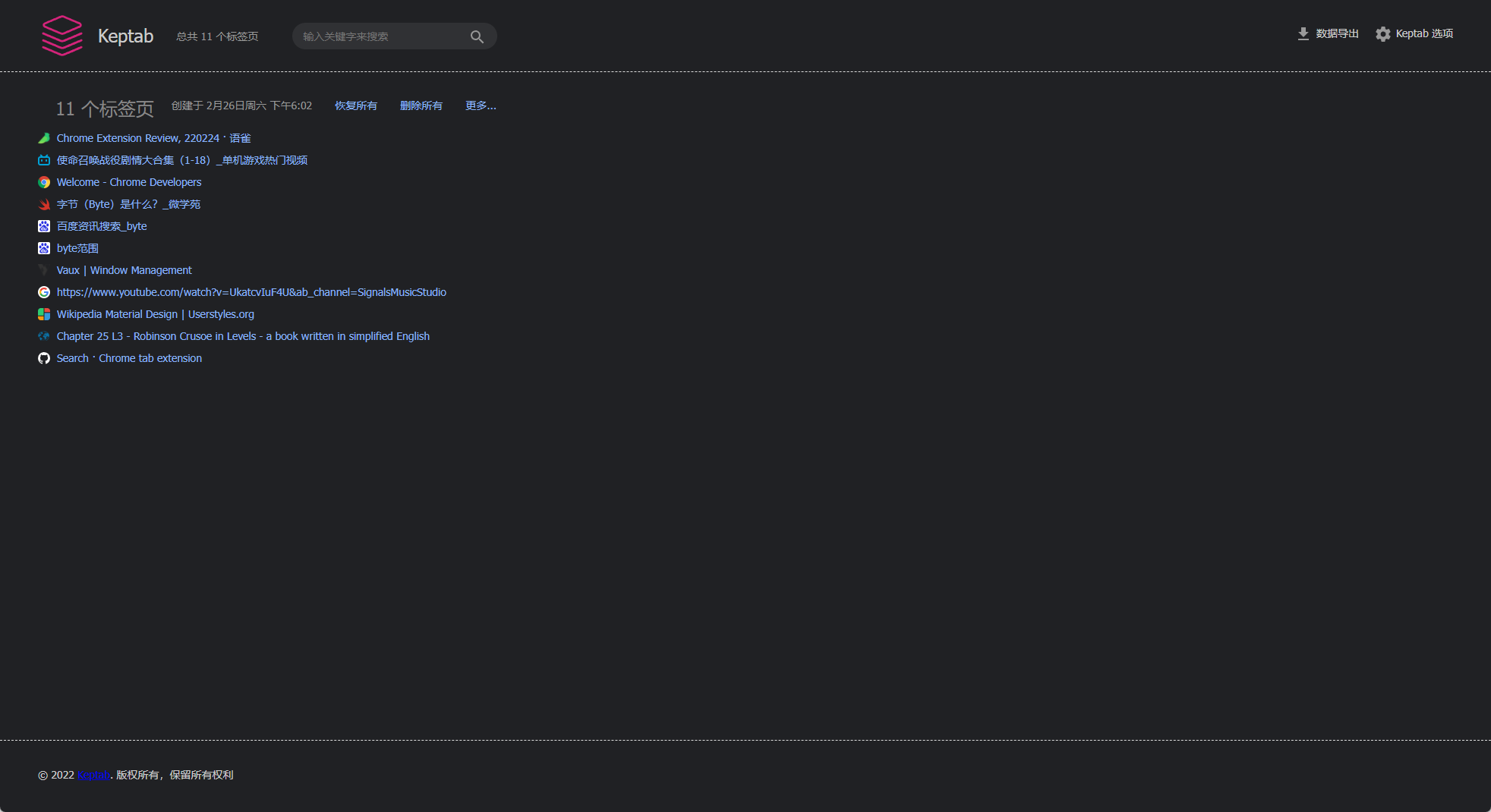Restore all tabs with 恢复所有
Screen dimensions: 1491x812
pyautogui.click(x=356, y=105)
